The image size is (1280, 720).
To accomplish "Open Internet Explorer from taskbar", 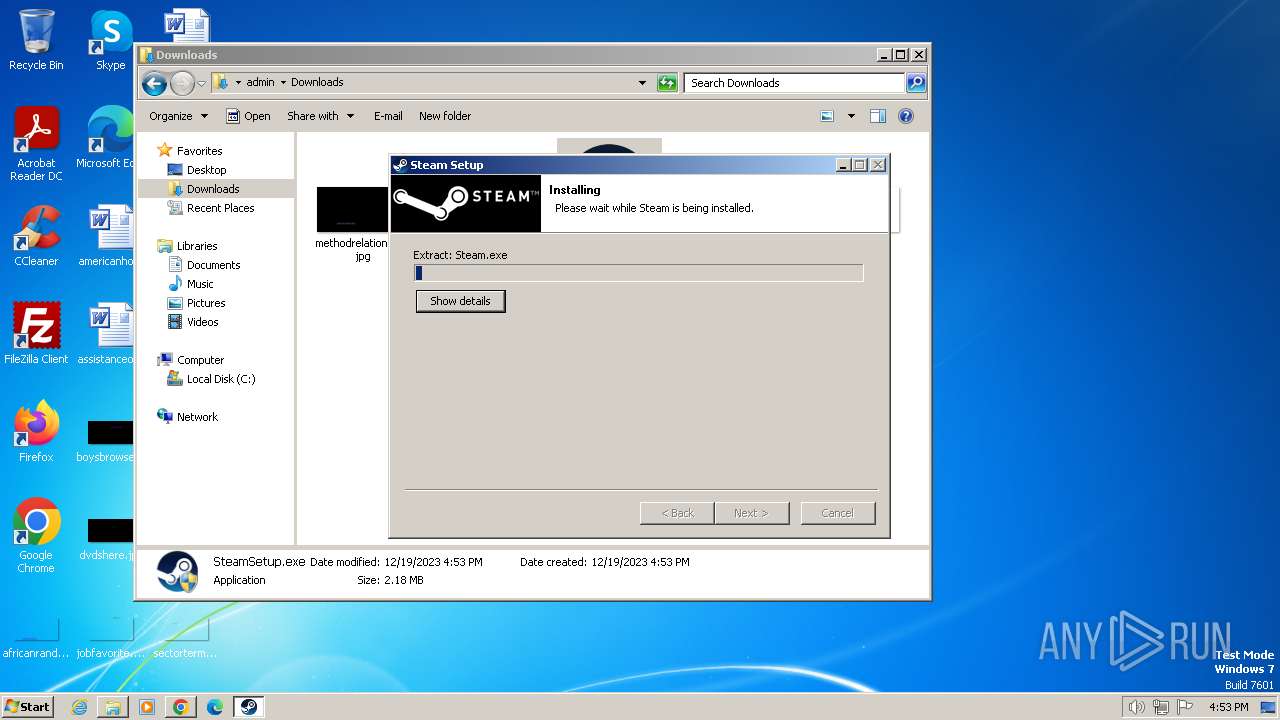I will 79,707.
